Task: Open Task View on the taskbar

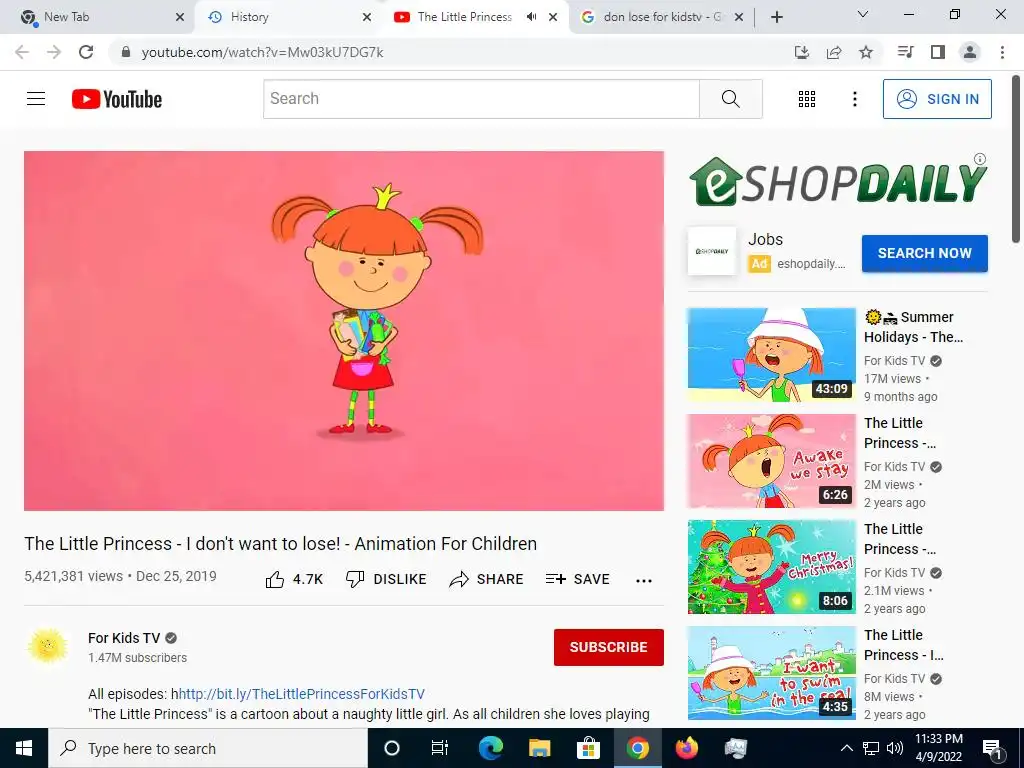Action: pyautogui.click(x=440, y=748)
